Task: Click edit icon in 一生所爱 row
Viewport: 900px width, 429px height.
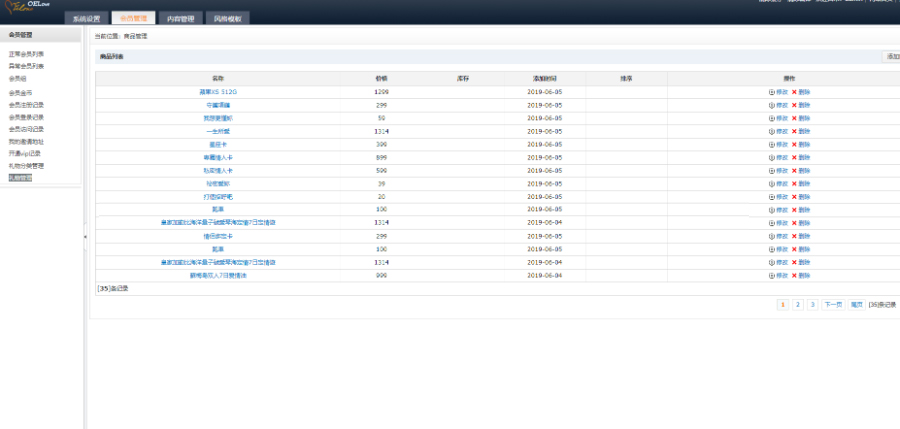Action: [x=771, y=131]
